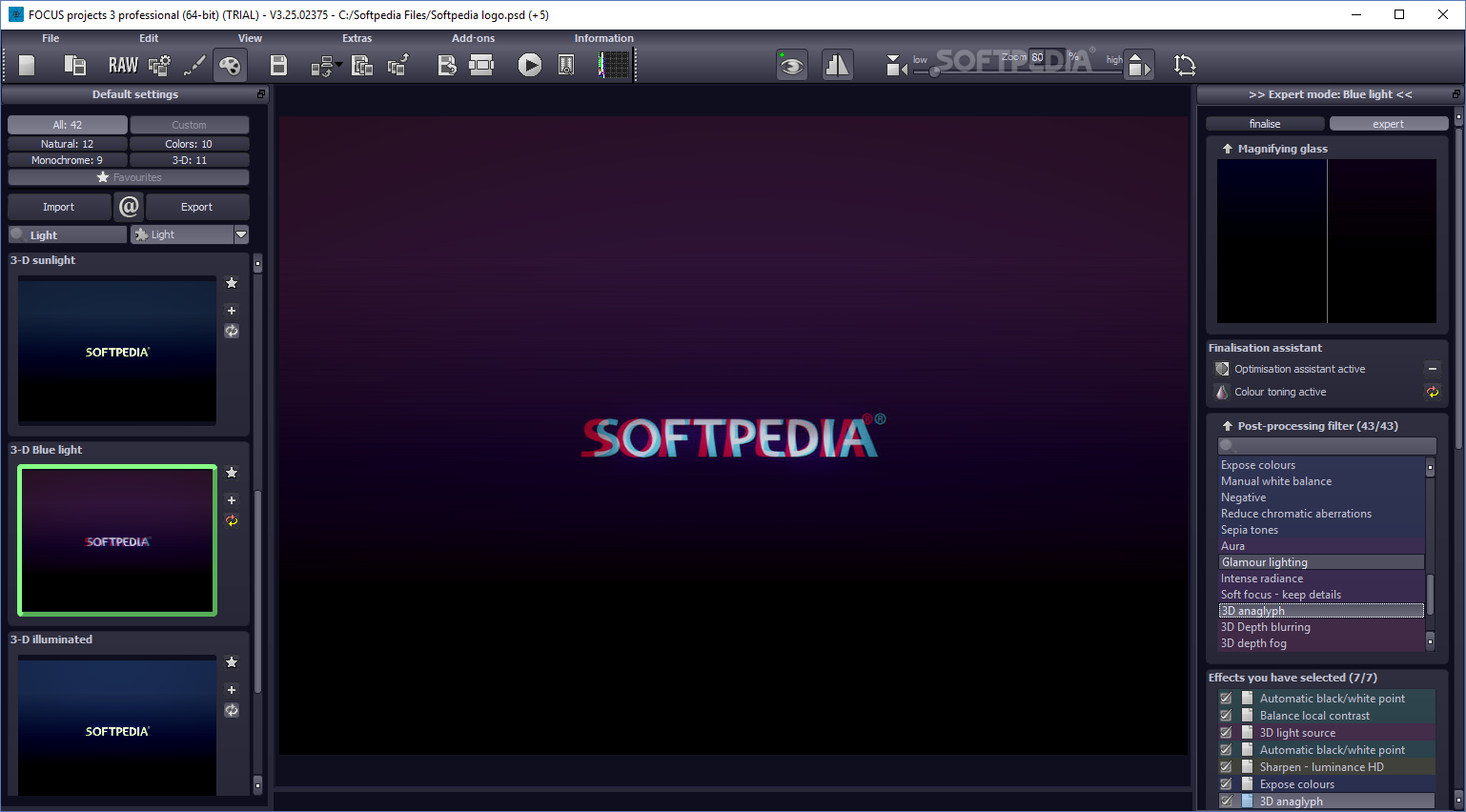Image resolution: width=1466 pixels, height=812 pixels.
Task: Toggle the real-time preview eye icon
Action: coord(791,65)
